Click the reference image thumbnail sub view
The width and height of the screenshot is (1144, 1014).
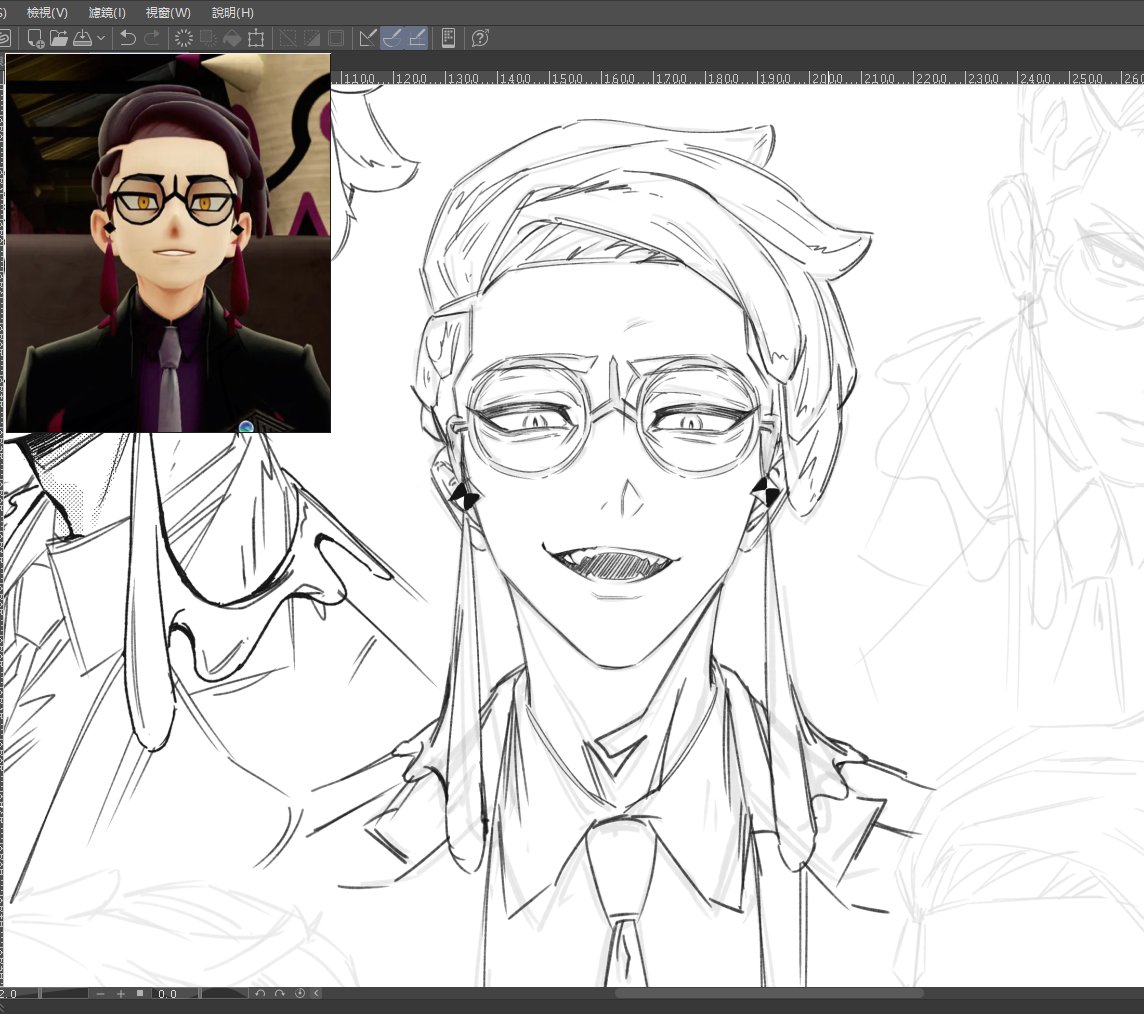click(168, 243)
